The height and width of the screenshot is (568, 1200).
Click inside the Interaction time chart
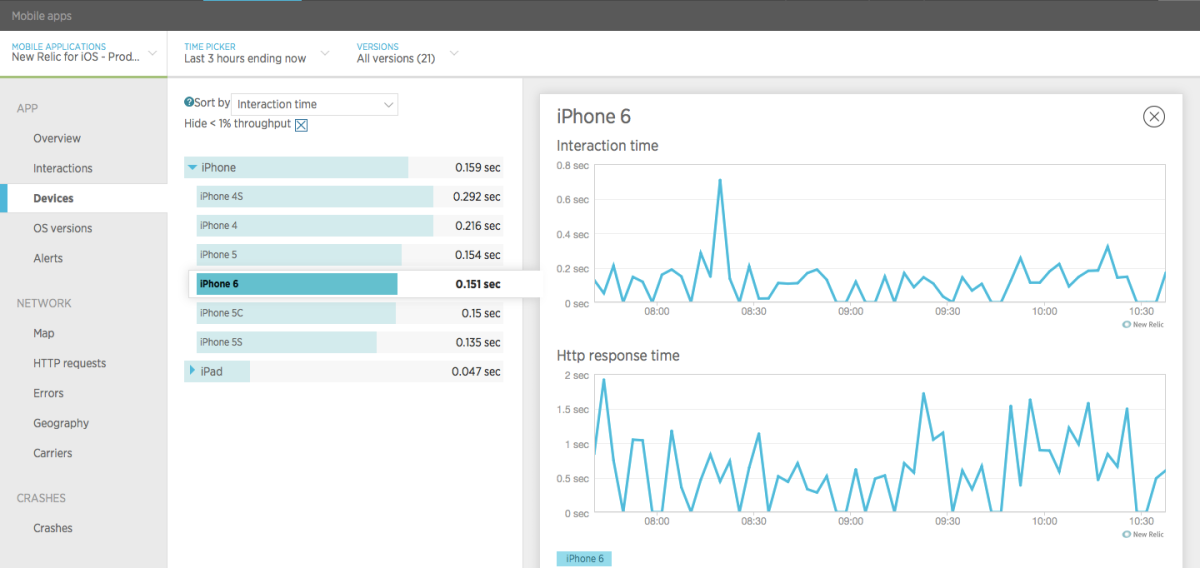(880, 234)
